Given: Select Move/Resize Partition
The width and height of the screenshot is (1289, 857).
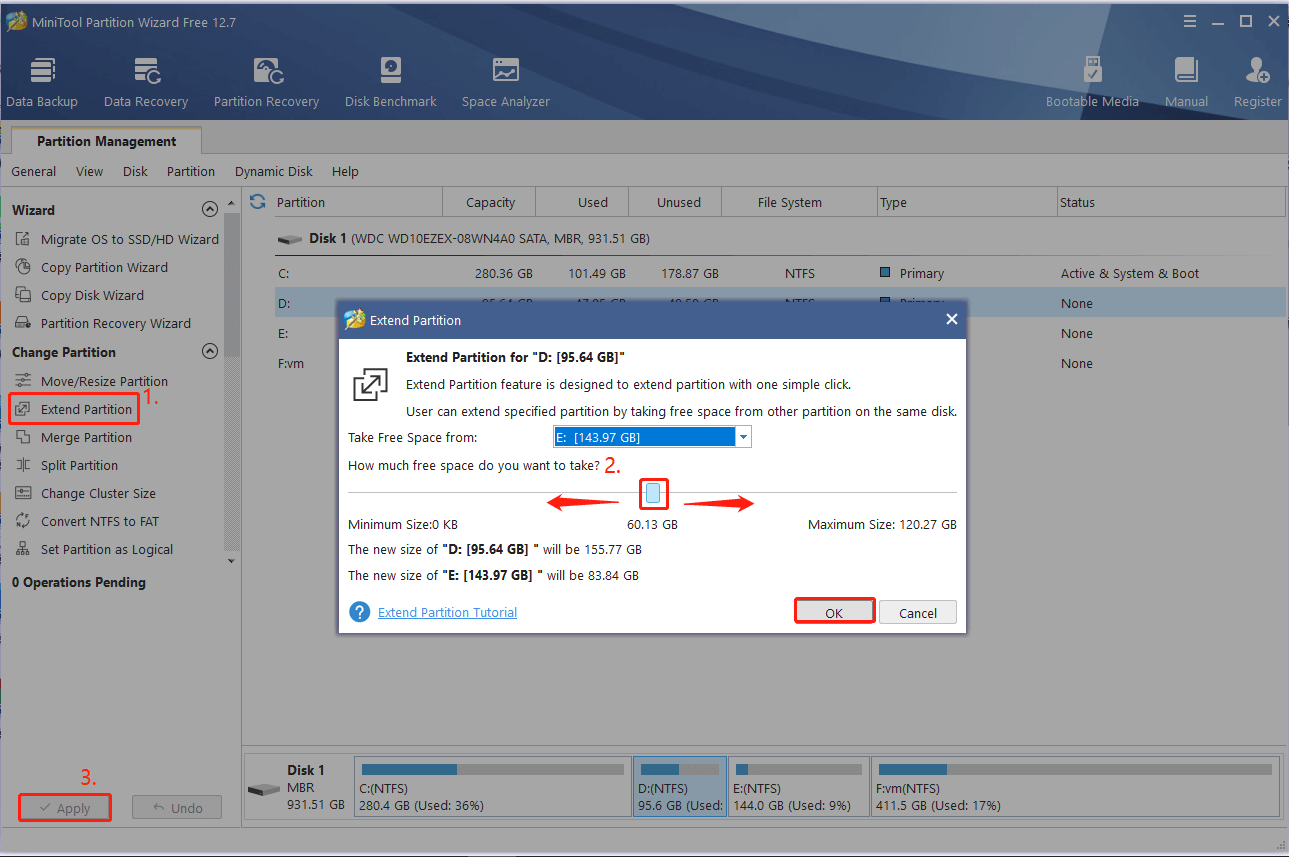Looking at the screenshot, I should (x=92, y=381).
